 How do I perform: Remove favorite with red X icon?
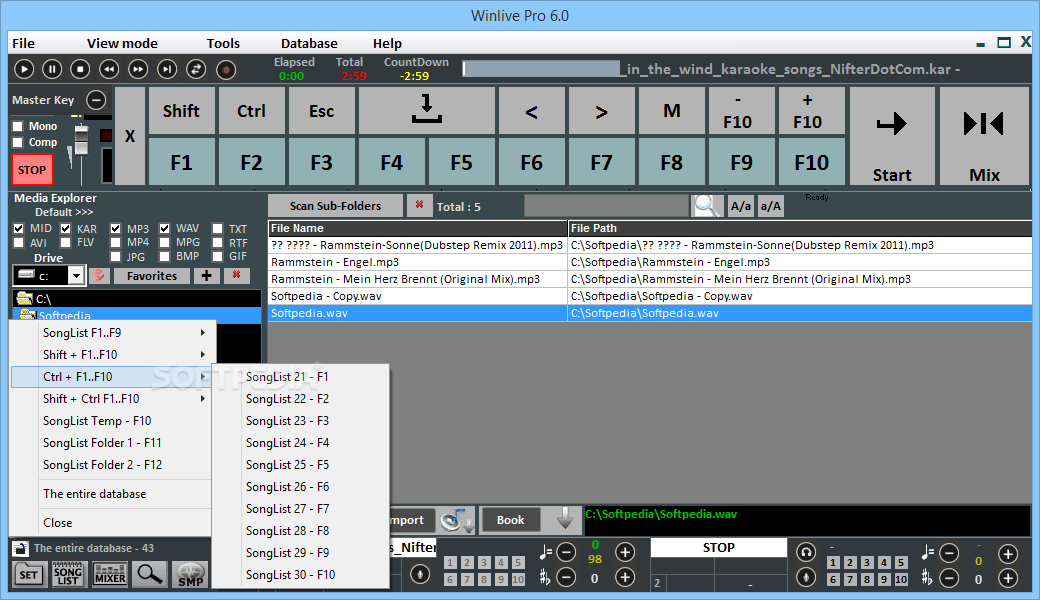pyautogui.click(x=236, y=275)
